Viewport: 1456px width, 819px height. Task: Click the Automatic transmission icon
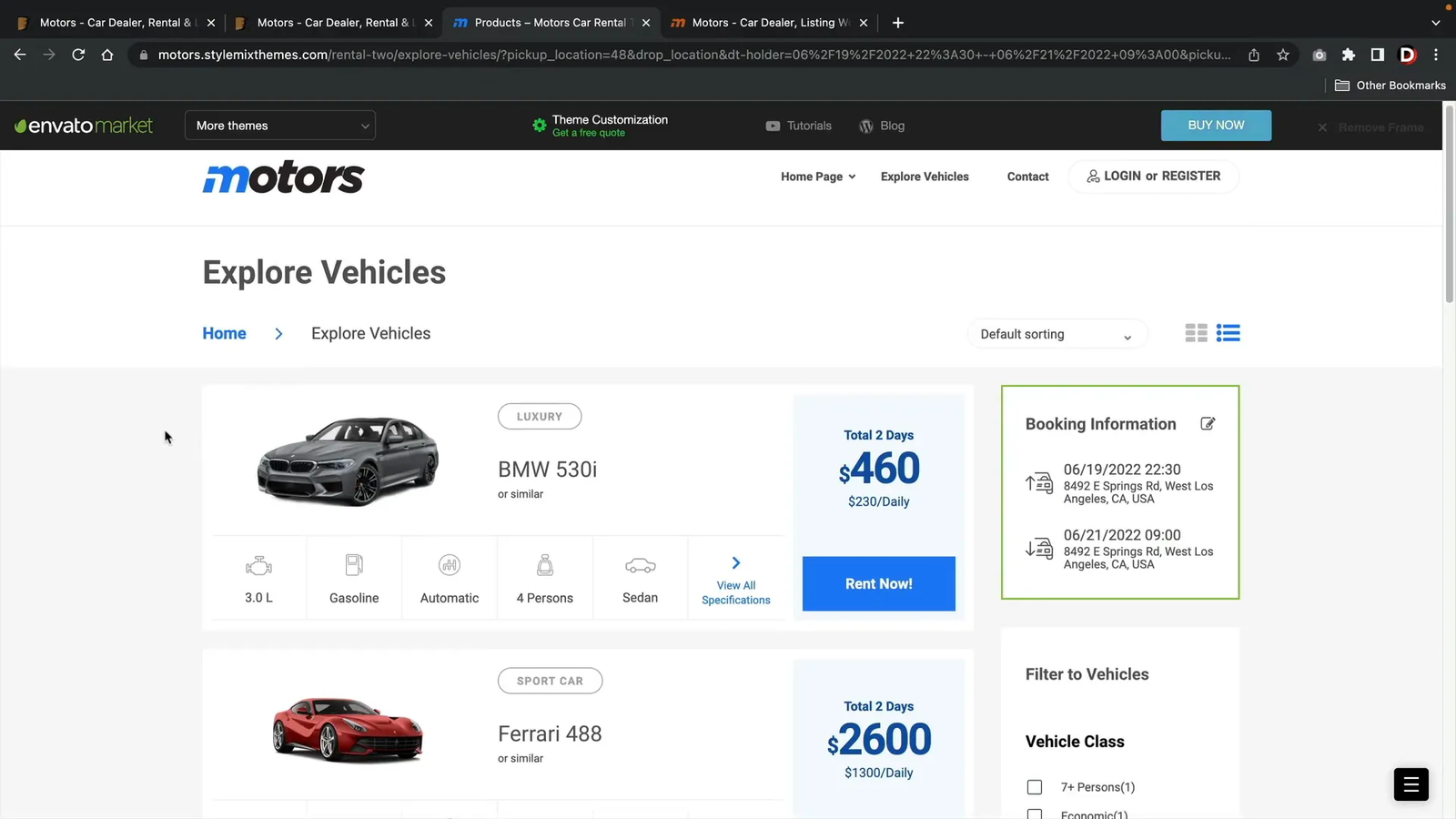click(450, 565)
